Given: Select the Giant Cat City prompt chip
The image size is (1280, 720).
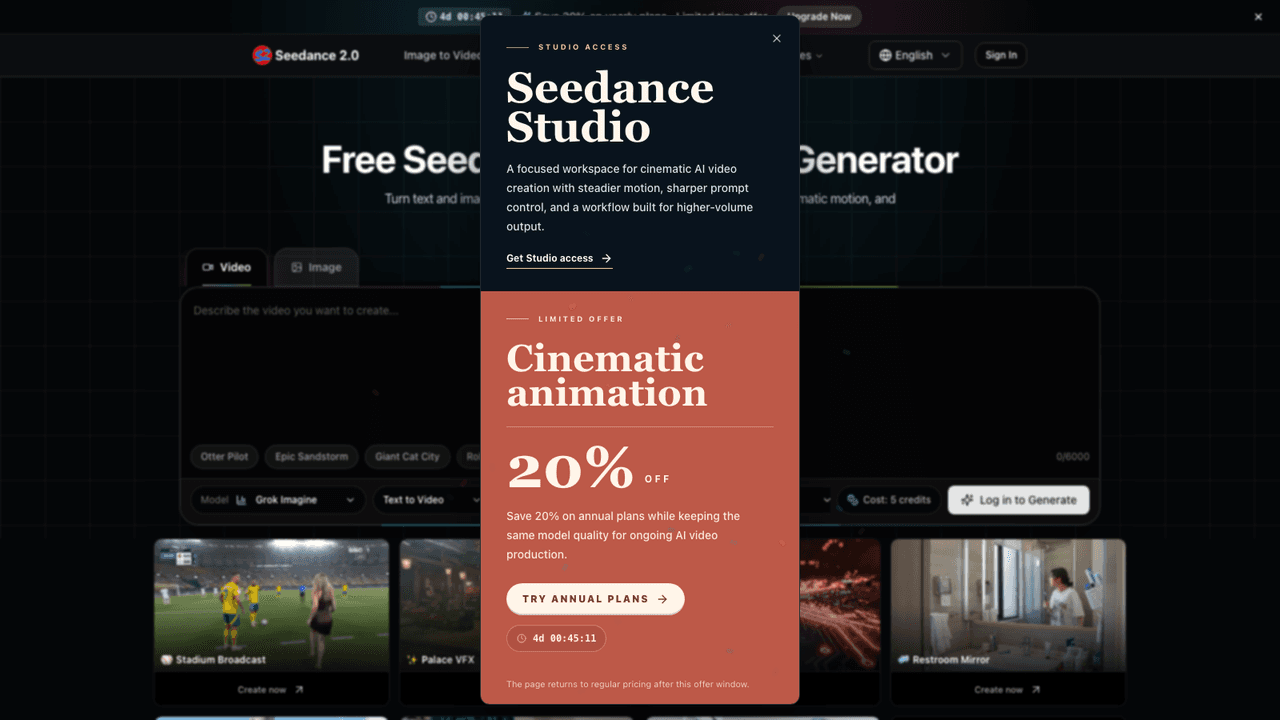Looking at the screenshot, I should click(407, 457).
